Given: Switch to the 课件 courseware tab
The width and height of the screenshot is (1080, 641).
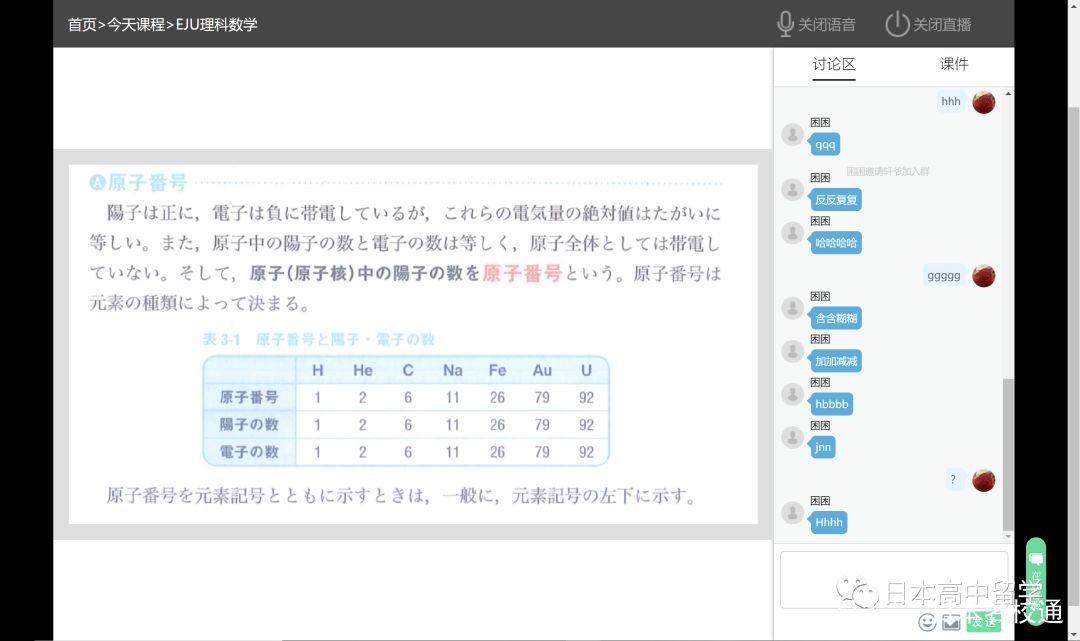Looking at the screenshot, I should 954,64.
